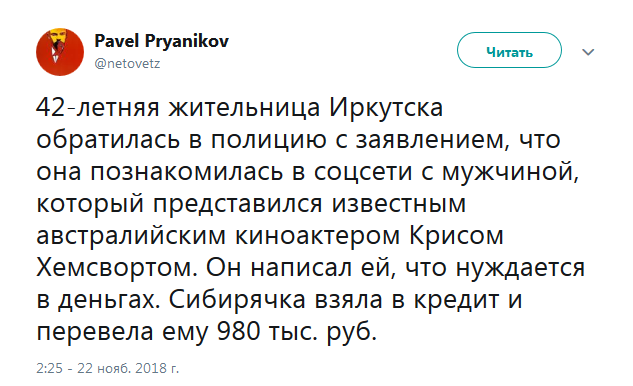633x386 pixels.
Task: Click the word "заявлением" in the tweet
Action: click(430, 140)
